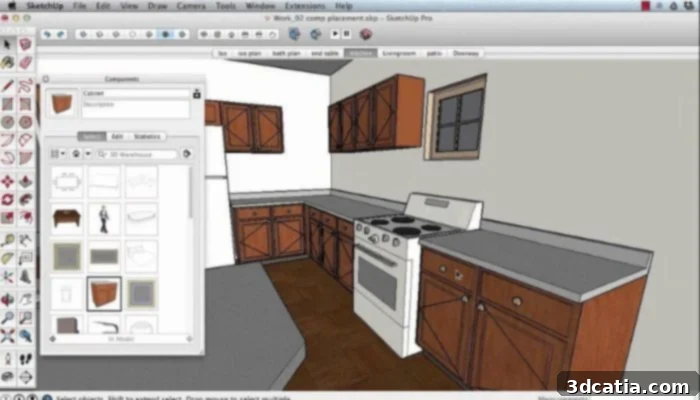The width and height of the screenshot is (700, 400).
Task: Select the Pan hand tool
Action: (x=25, y=300)
